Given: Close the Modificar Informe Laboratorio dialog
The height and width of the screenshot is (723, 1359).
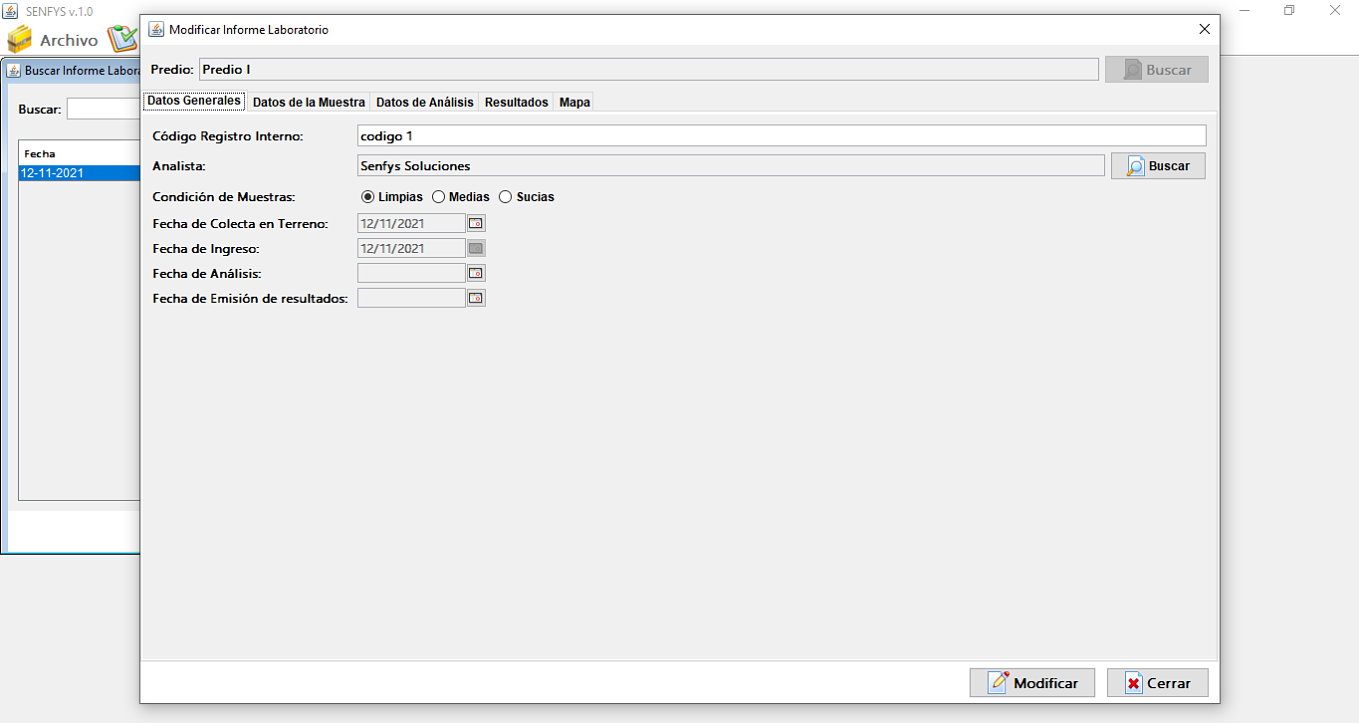Looking at the screenshot, I should point(1204,29).
